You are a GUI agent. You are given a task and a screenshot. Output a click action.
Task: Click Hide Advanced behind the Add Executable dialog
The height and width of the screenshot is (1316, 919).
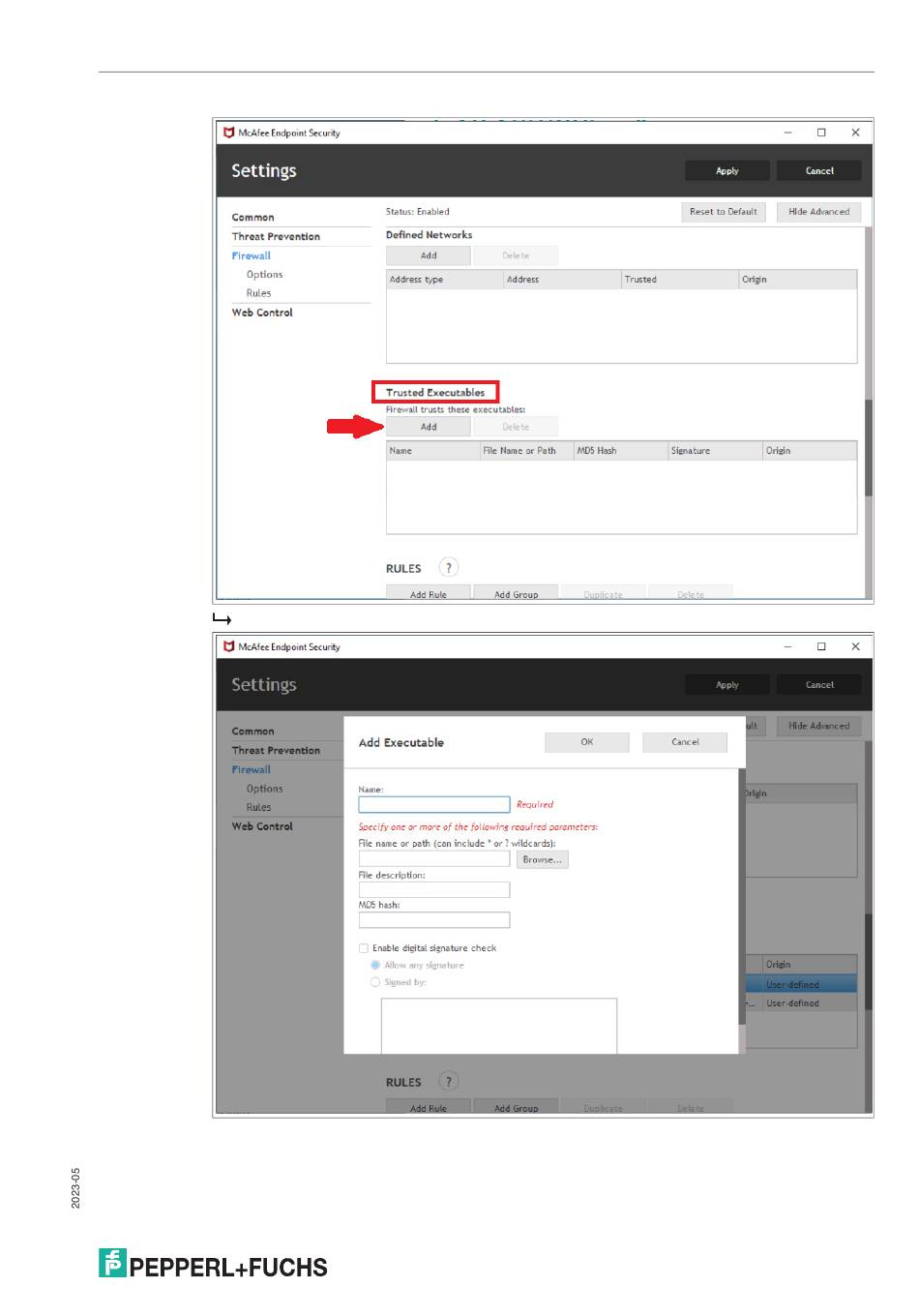818,726
